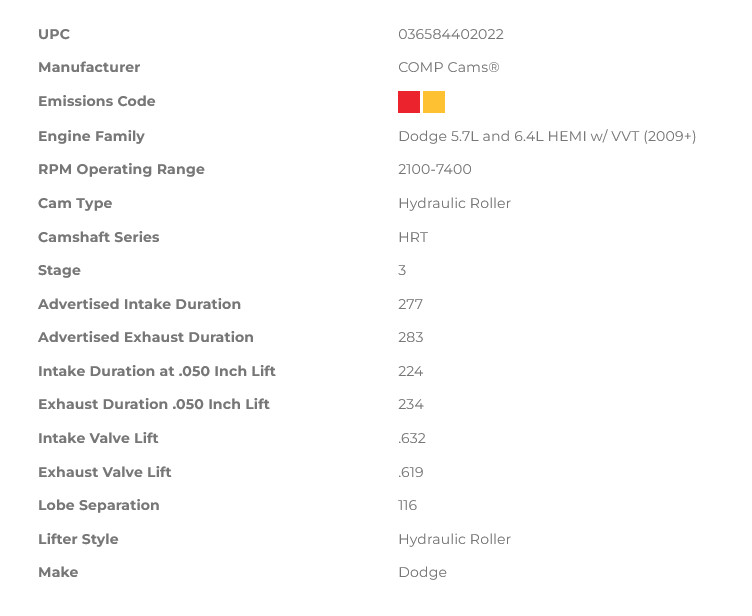The image size is (752, 616).
Task: Select the UPC number 036584402022
Action: coord(451,35)
